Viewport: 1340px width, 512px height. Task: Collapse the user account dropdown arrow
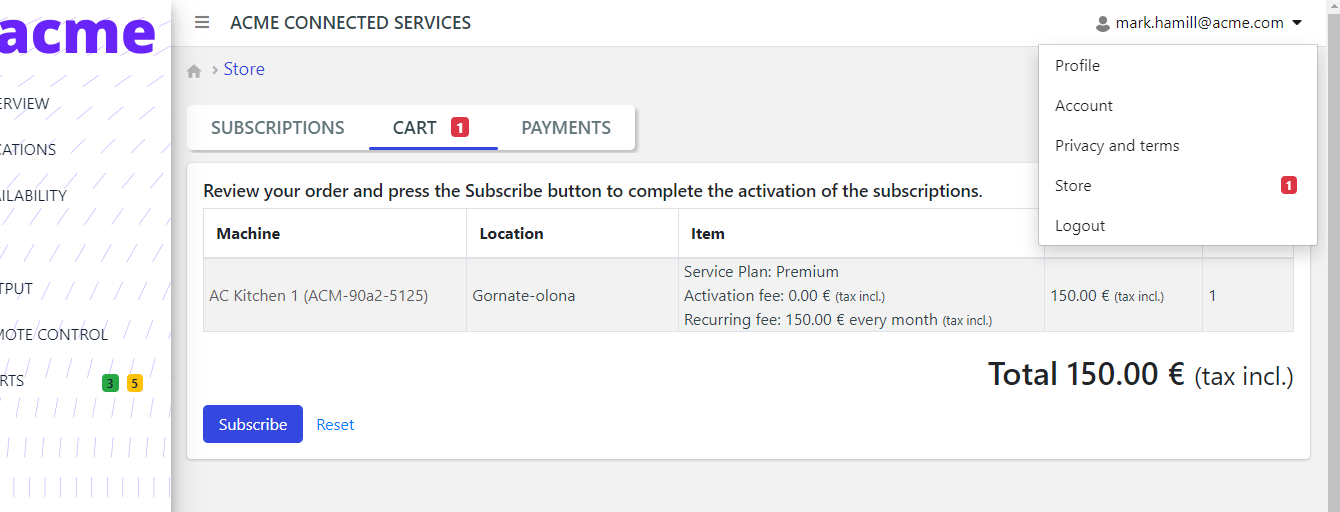[x=1297, y=23]
